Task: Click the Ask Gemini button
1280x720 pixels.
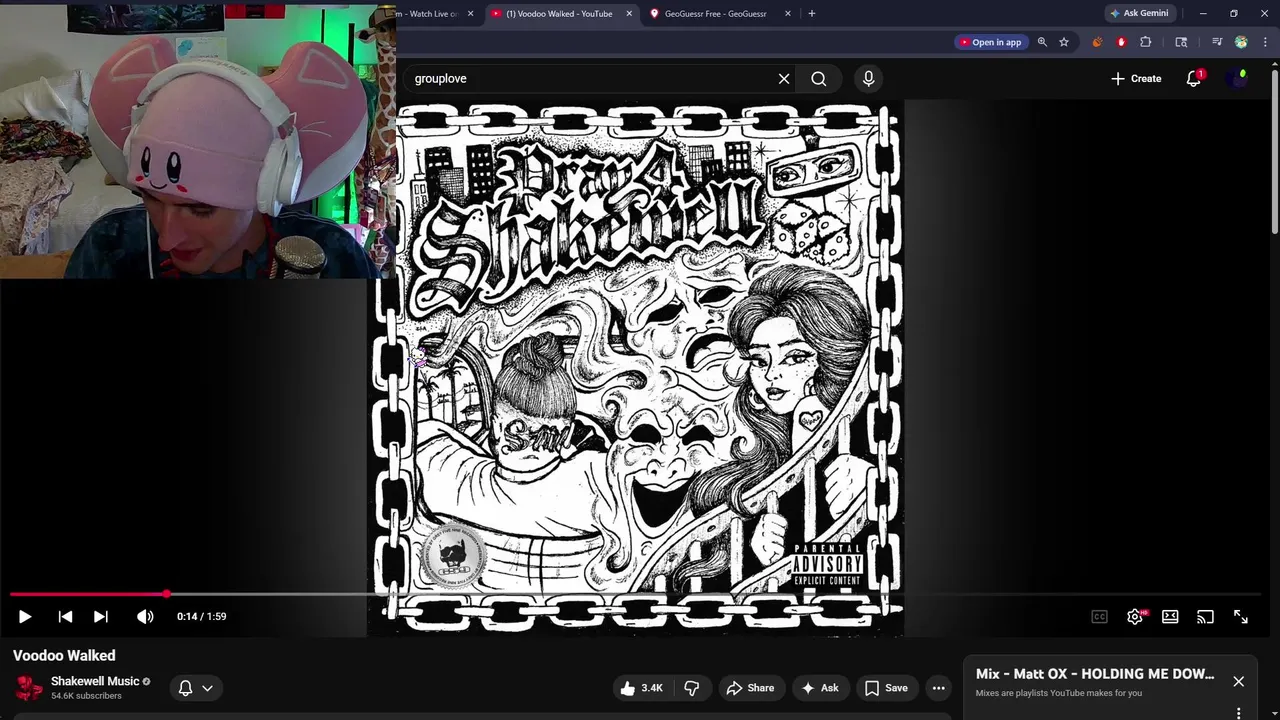Action: click(1139, 14)
